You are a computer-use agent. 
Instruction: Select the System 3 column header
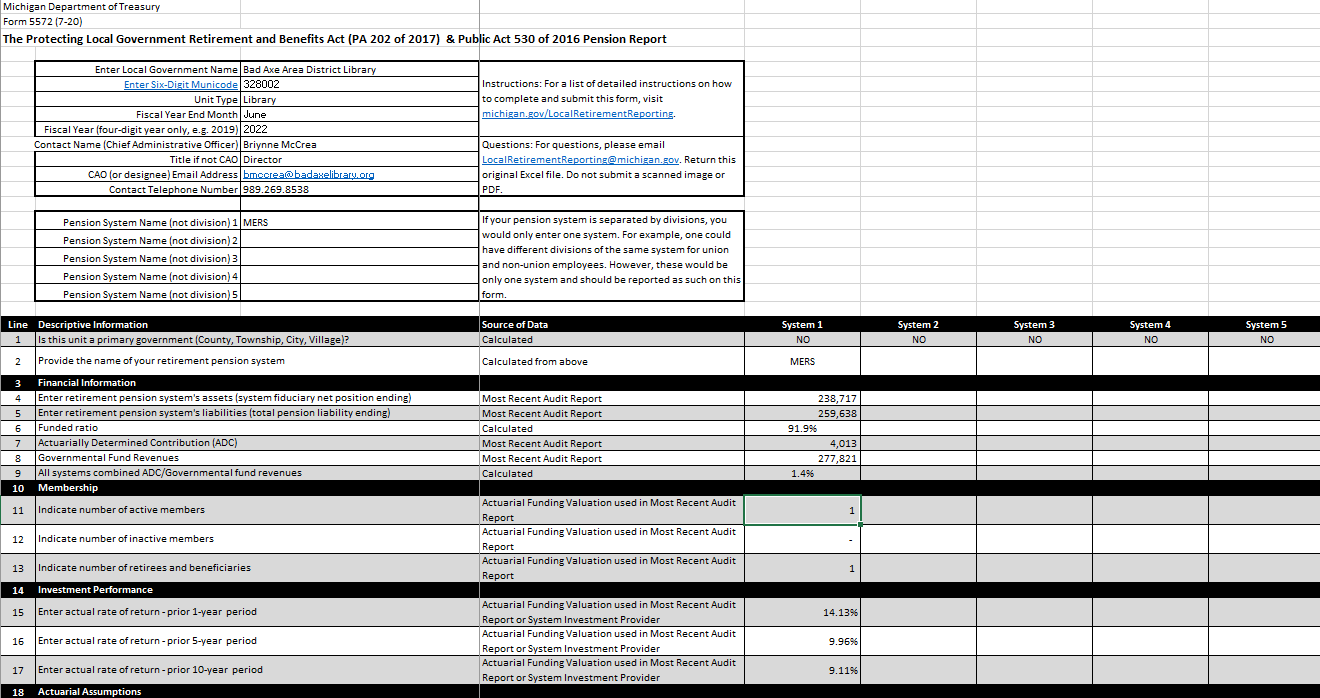[x=1034, y=324]
